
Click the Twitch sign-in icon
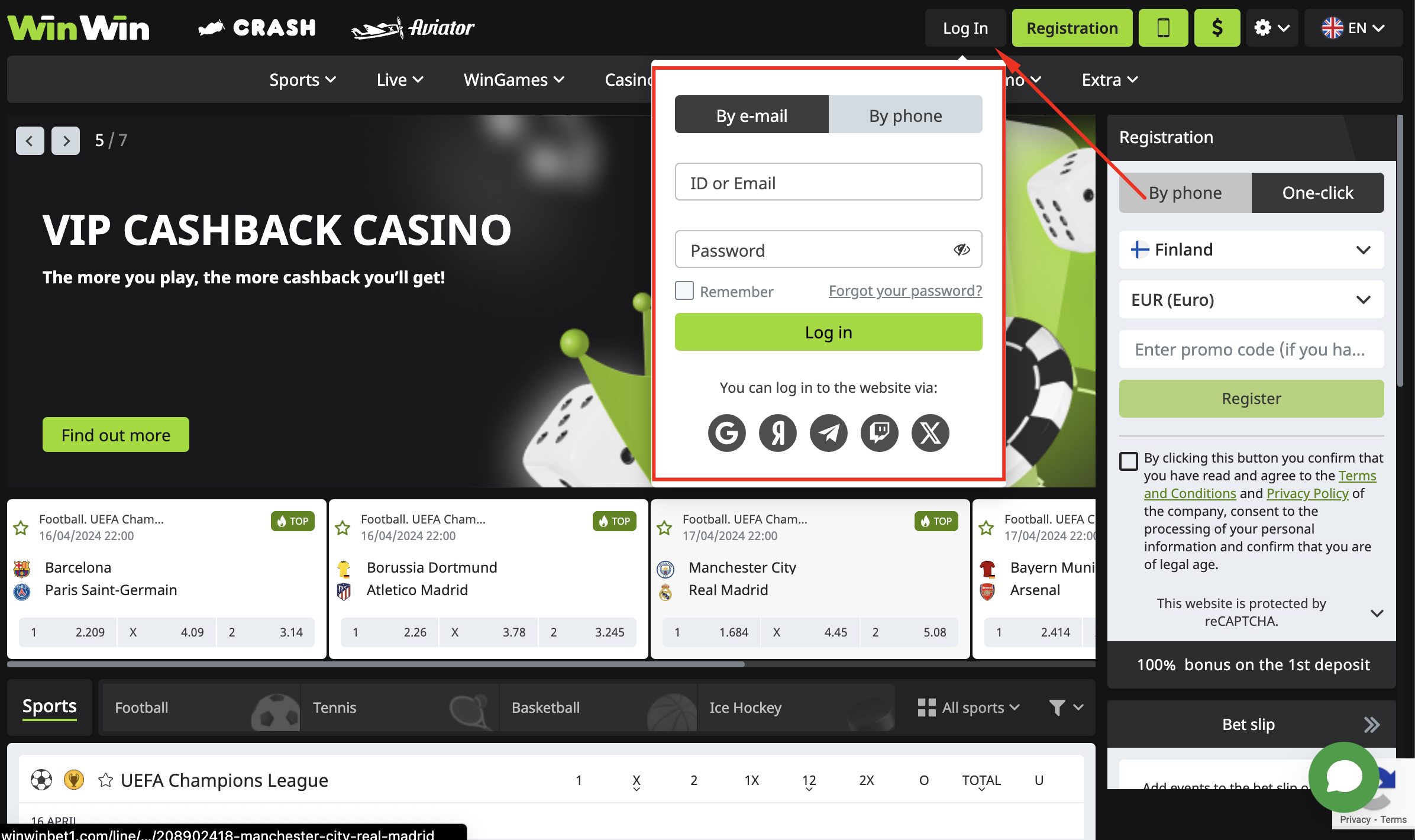coord(878,432)
